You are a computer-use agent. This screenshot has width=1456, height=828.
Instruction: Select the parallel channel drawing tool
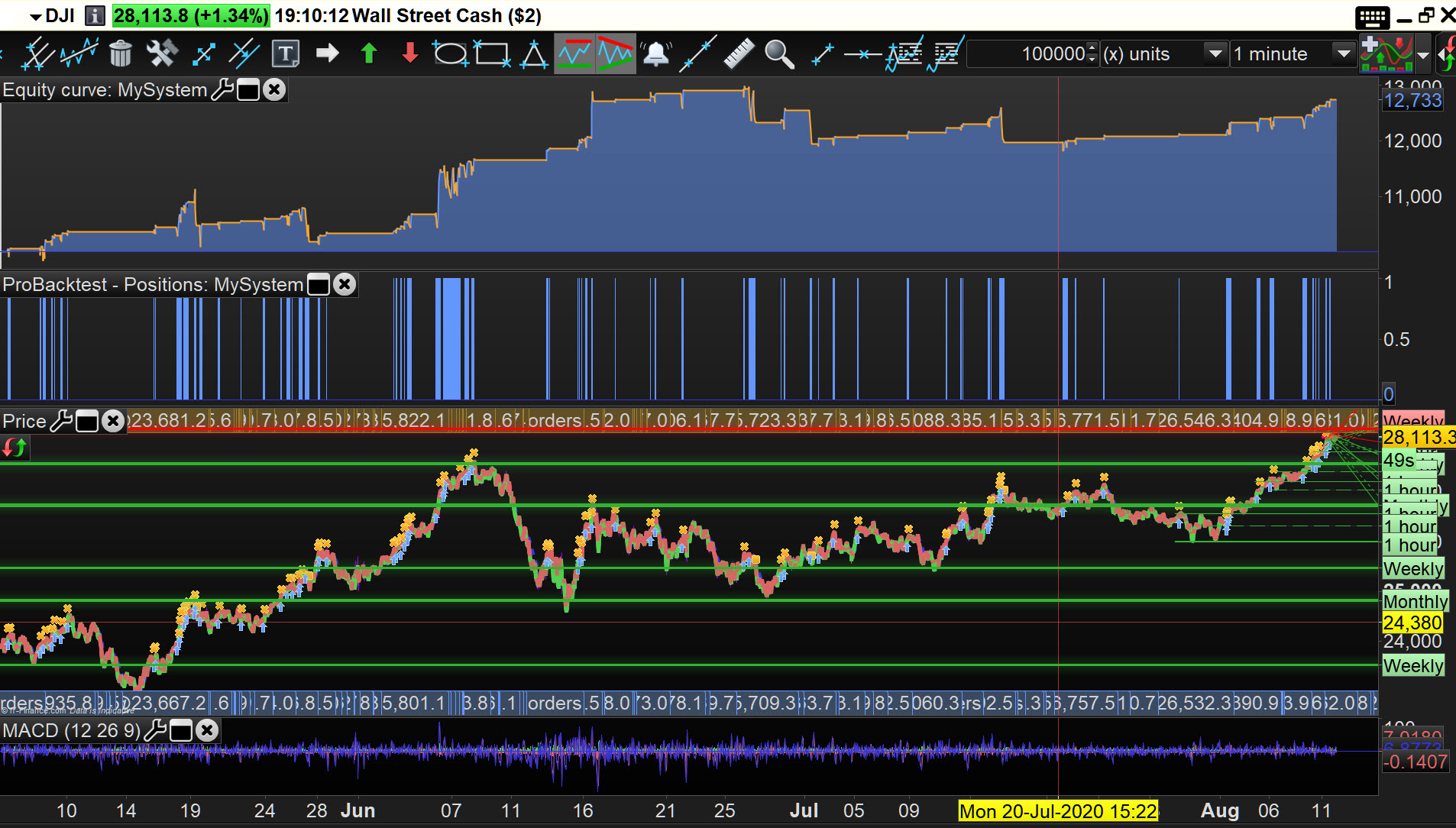coord(37,54)
